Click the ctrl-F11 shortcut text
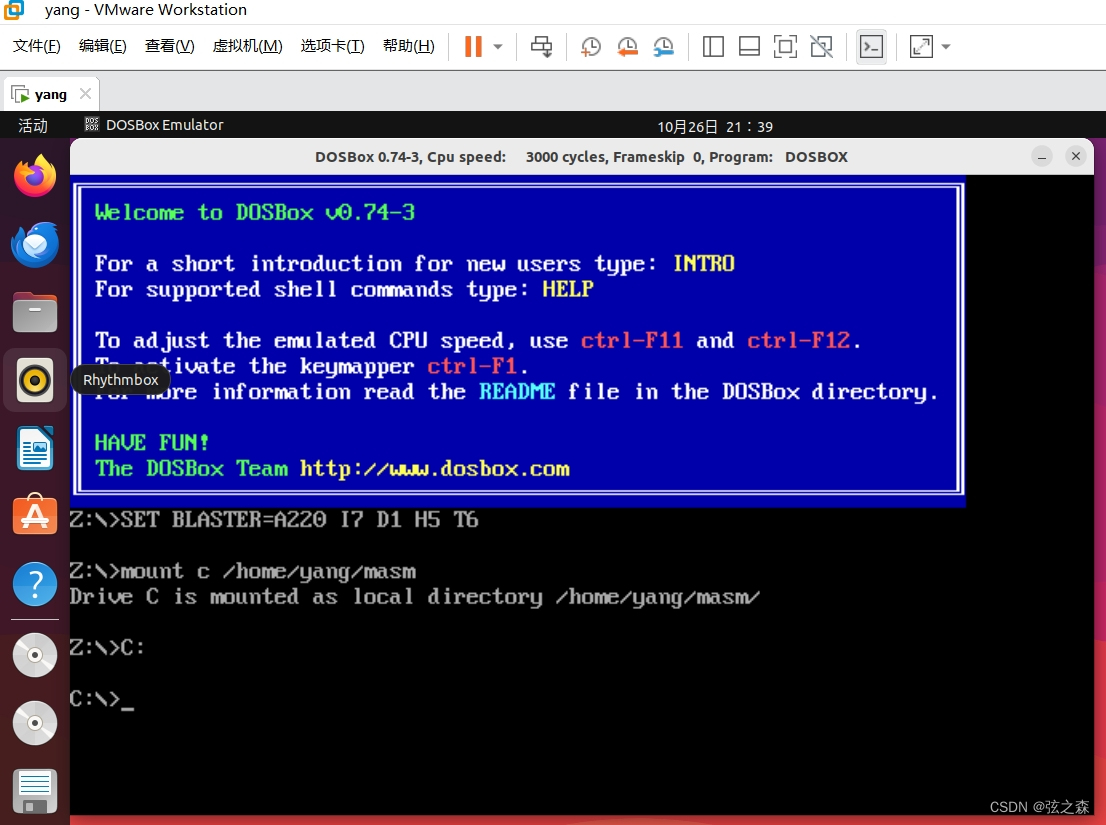Screen dimensions: 1106x825 pos(631,341)
